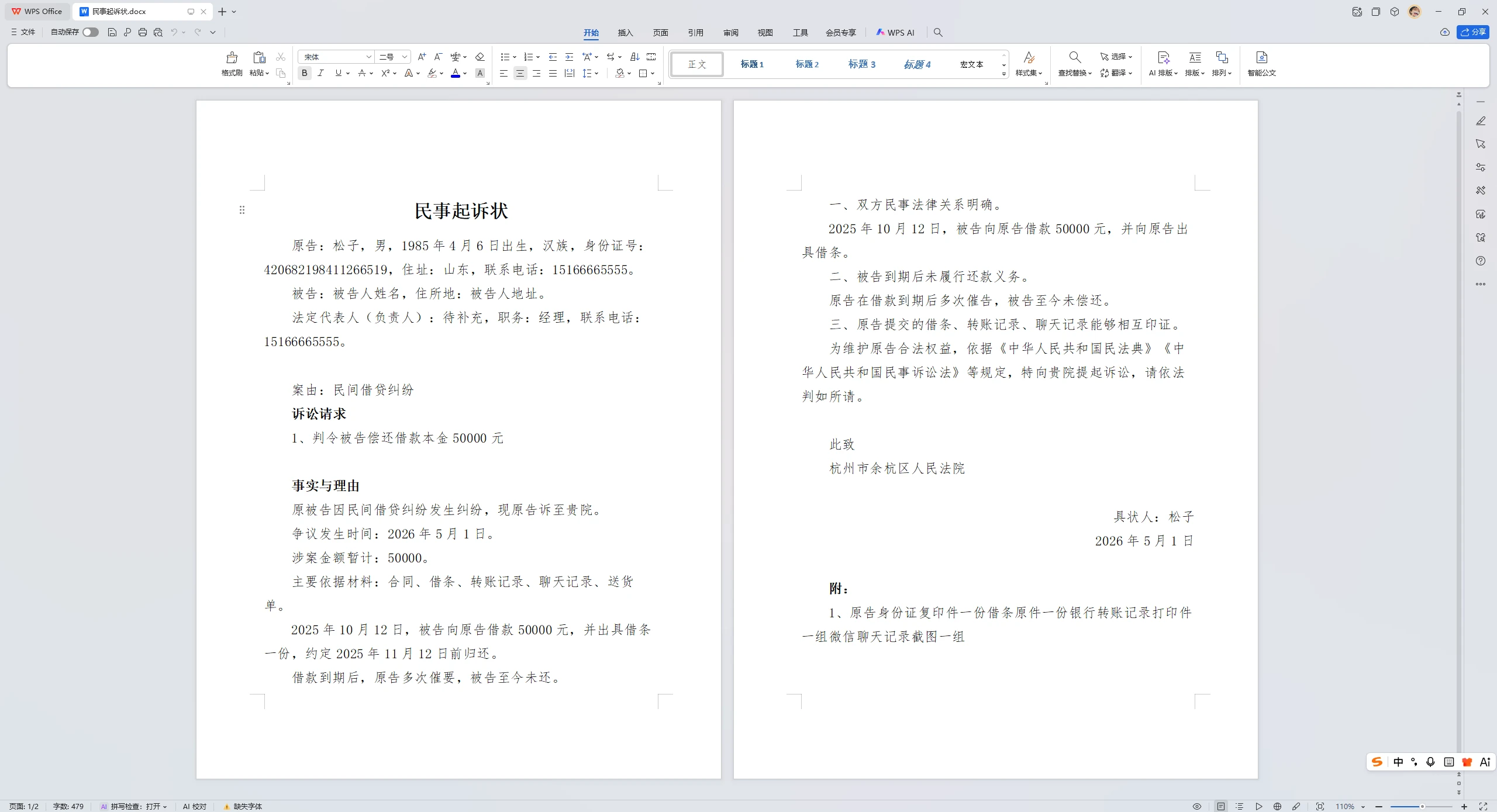Click AI 校对 in the status bar
Viewport: 1497px width, 812px height.
(x=195, y=806)
